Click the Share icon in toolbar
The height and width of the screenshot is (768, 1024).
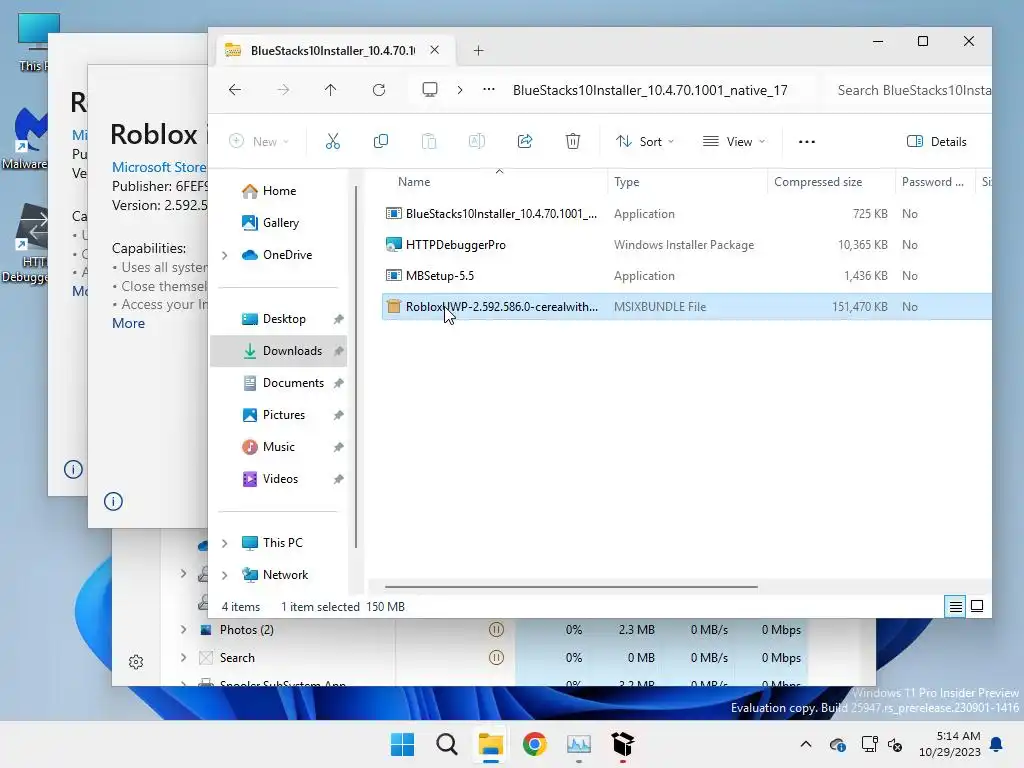coord(525,141)
